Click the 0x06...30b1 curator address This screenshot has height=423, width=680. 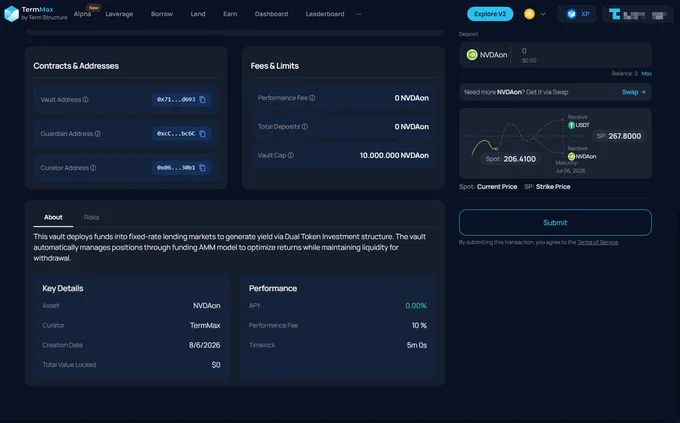176,168
